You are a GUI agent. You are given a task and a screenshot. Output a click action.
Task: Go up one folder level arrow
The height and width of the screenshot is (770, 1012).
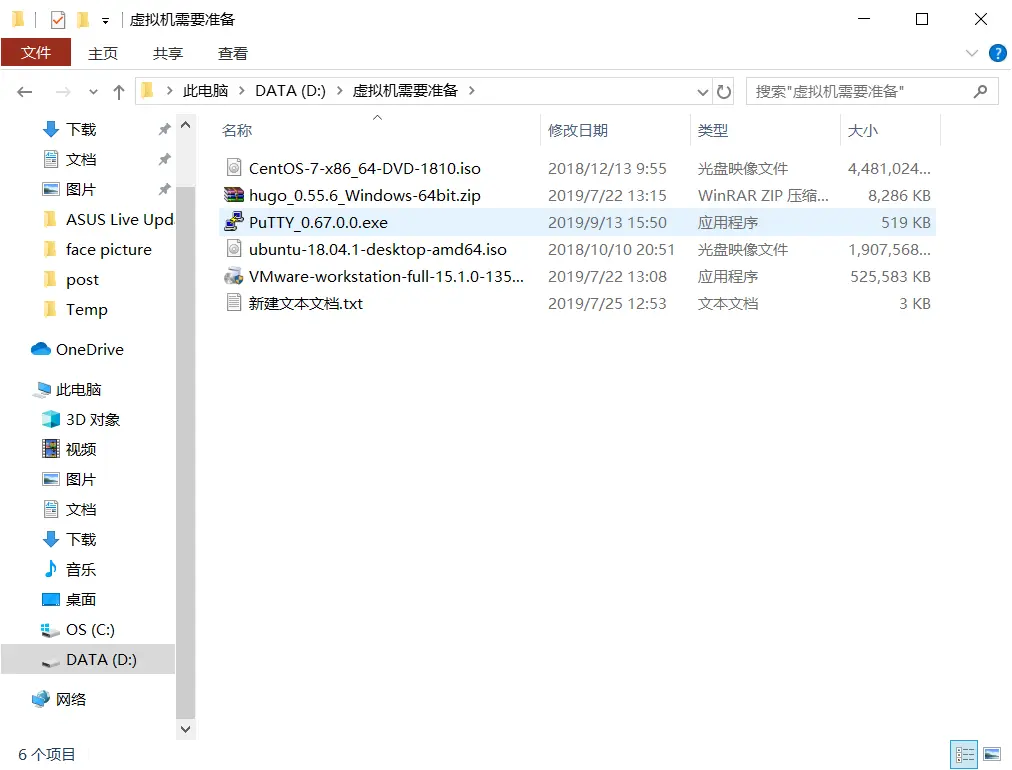119,92
